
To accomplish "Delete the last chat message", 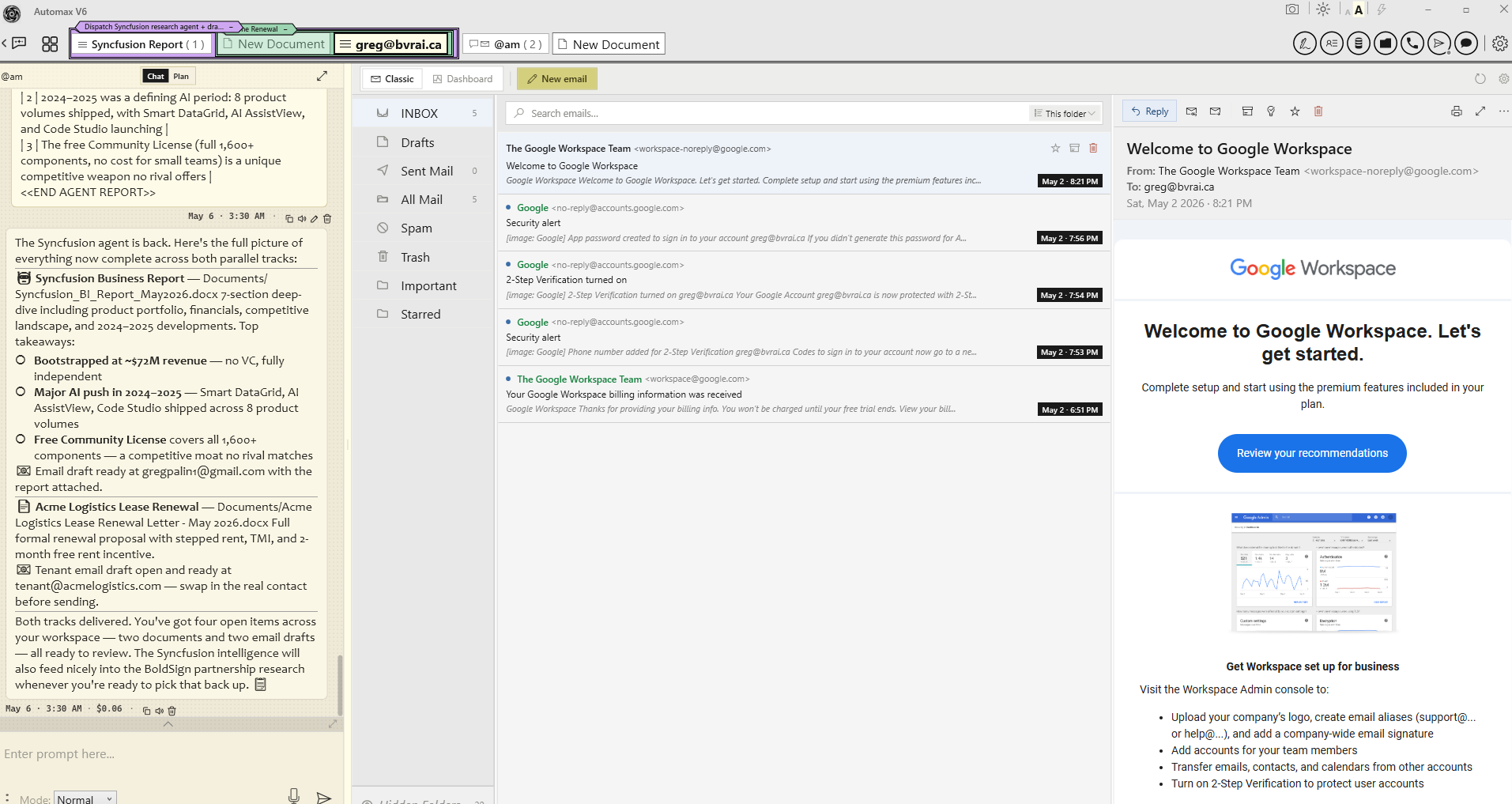I will 172,711.
